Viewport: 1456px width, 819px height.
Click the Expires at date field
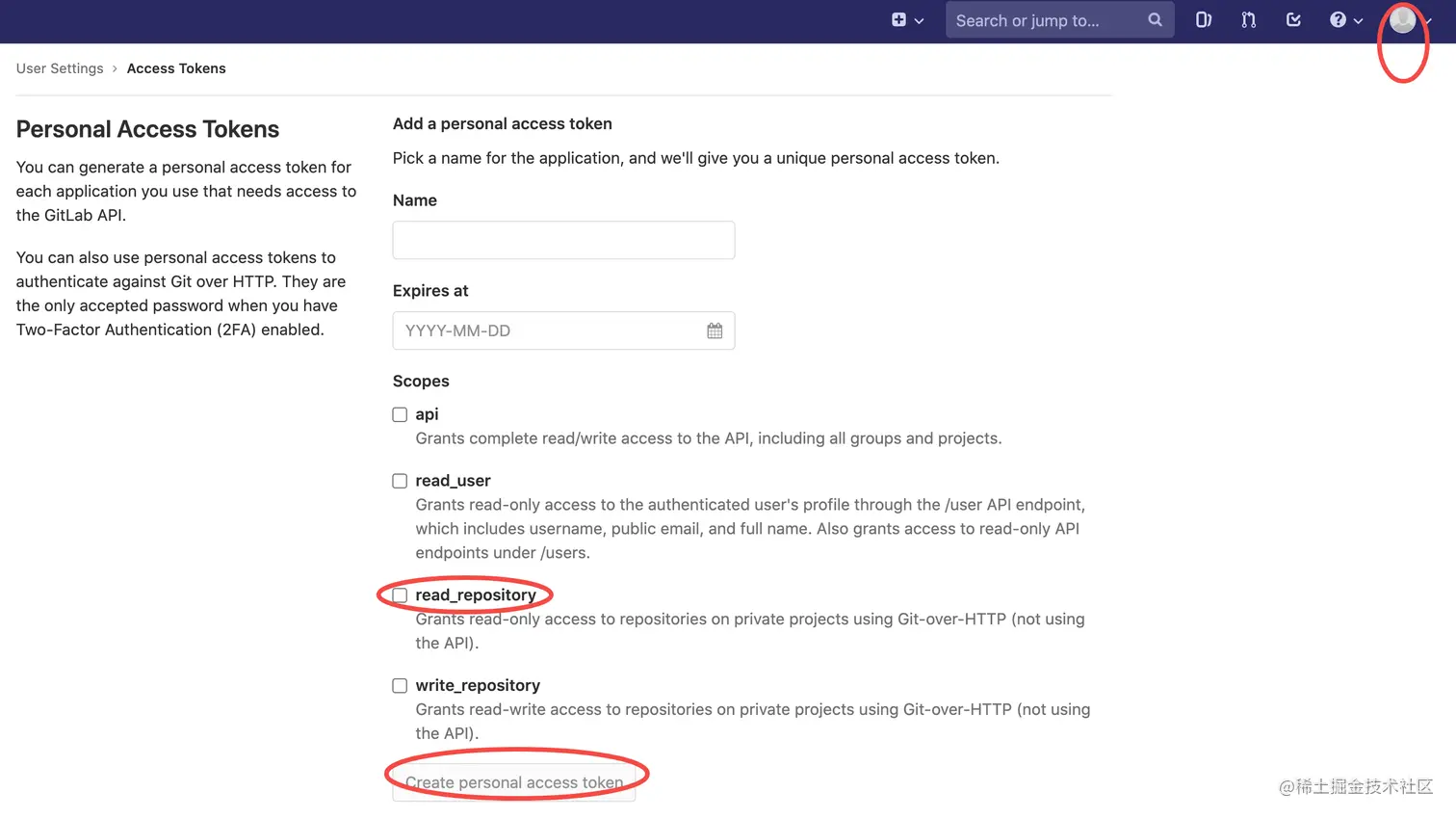(563, 330)
